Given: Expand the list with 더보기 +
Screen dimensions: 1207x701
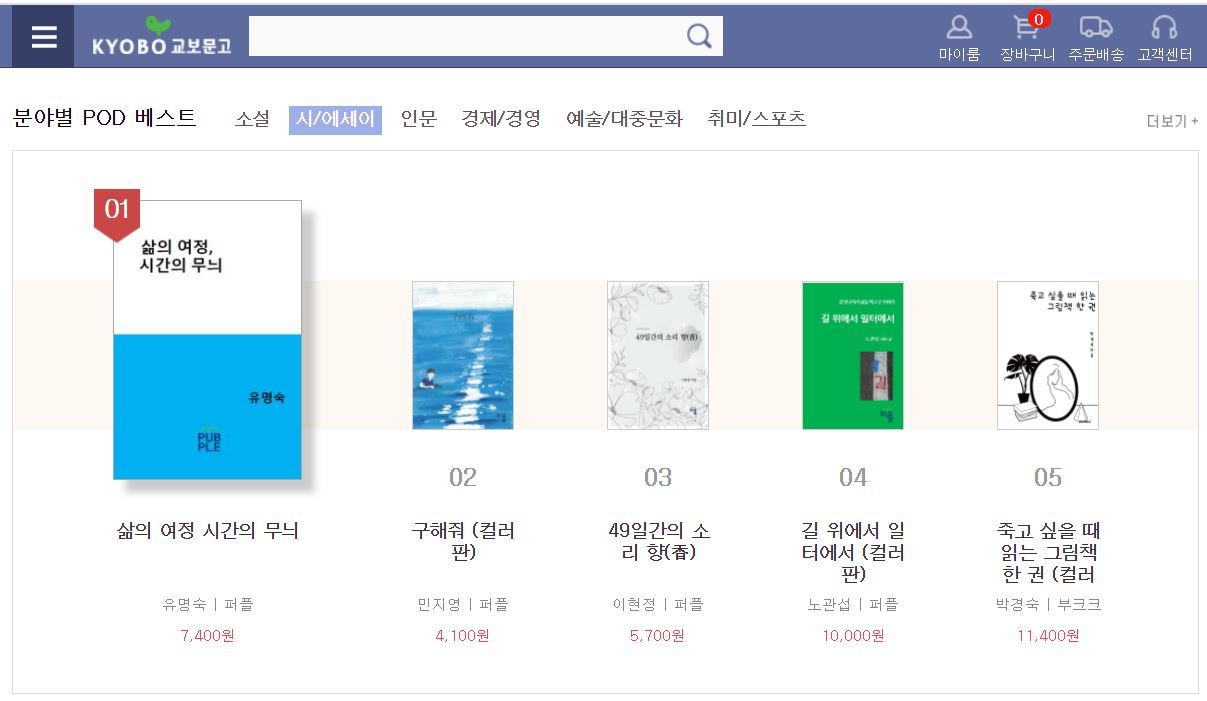Looking at the screenshot, I should coord(1172,121).
